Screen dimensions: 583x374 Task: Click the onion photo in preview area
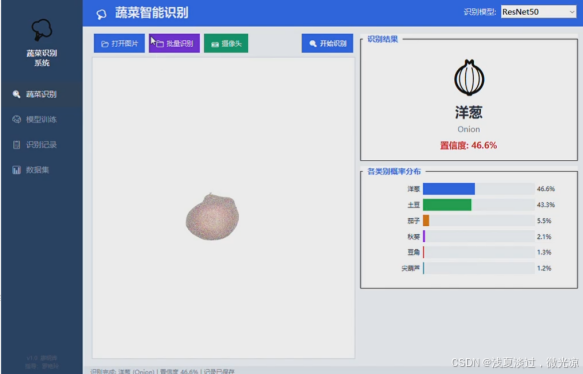tap(212, 217)
